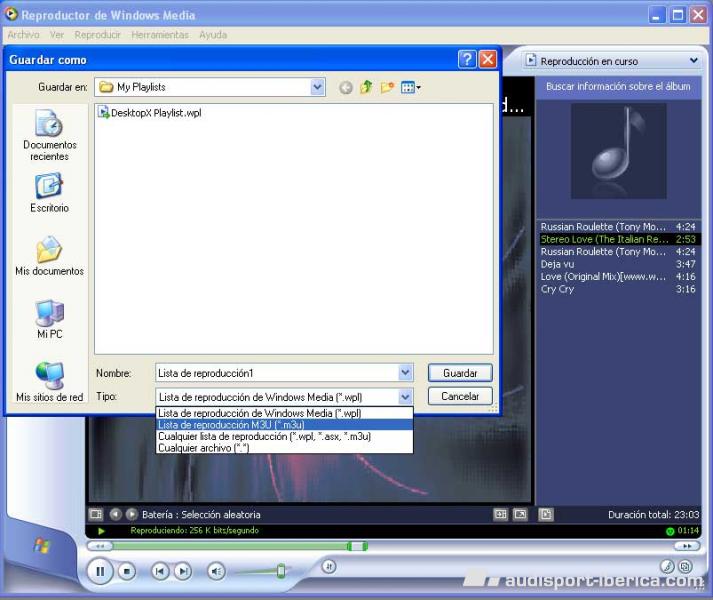Select Deja vu track in playlist

(618, 264)
